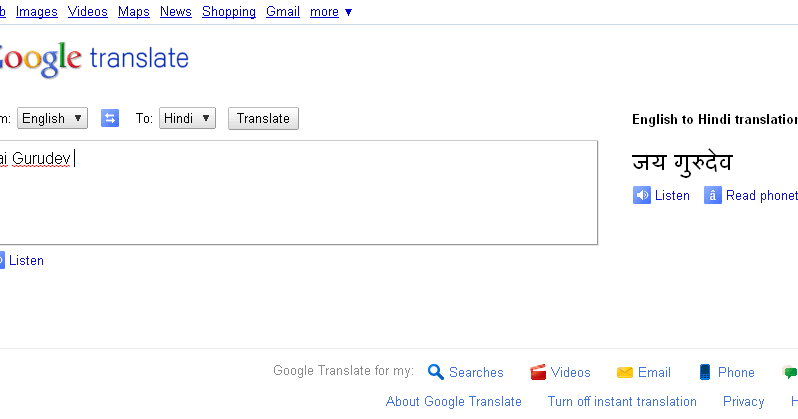The width and height of the screenshot is (798, 419).
Task: Open the English source language dropdown
Action: [52, 118]
